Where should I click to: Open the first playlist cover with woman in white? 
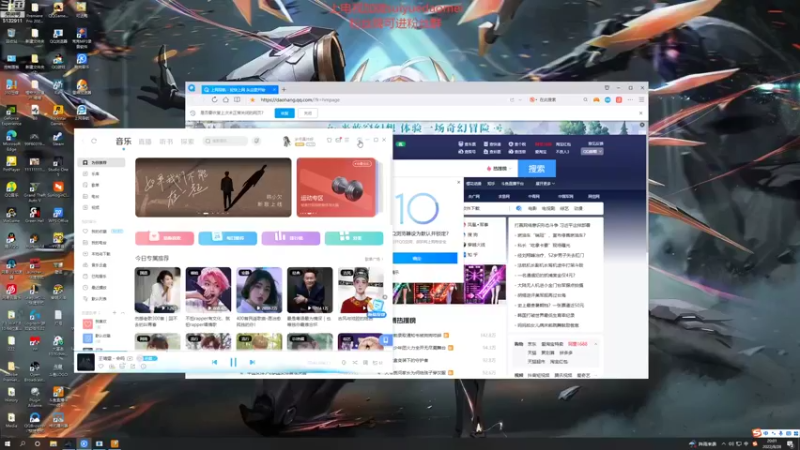coord(158,290)
